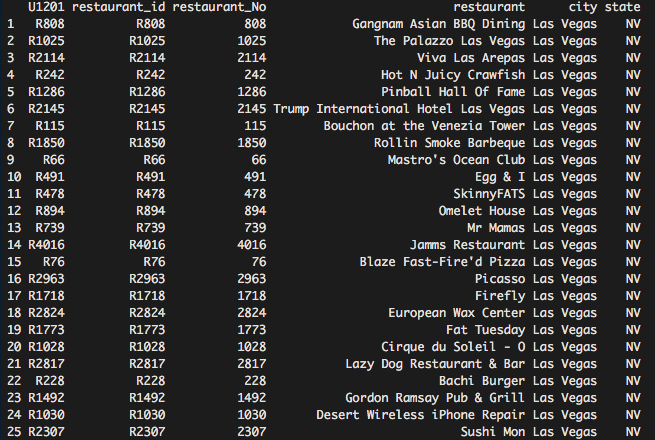Image resolution: width=655 pixels, height=440 pixels.
Task: Select 'Lazy Dog Restaurant & Bar' text
Action: (x=435, y=365)
